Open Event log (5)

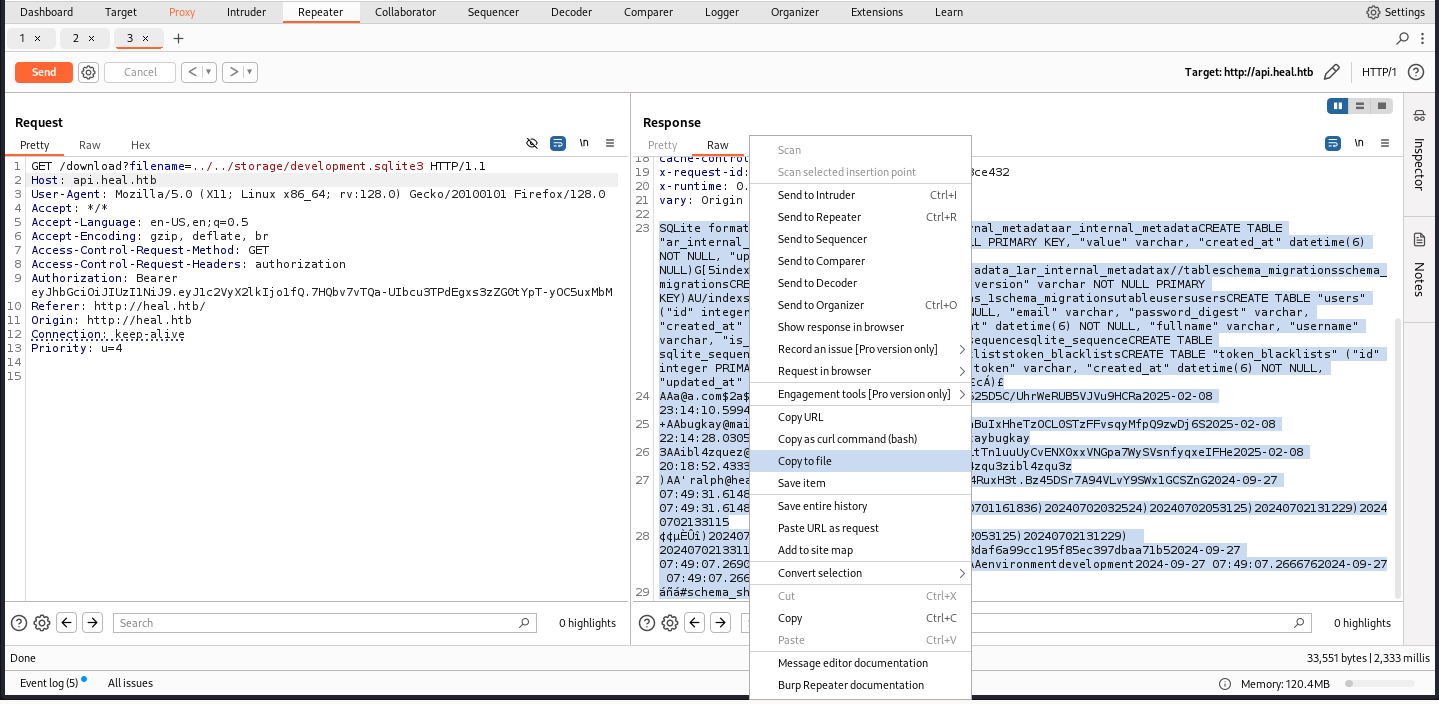49,683
